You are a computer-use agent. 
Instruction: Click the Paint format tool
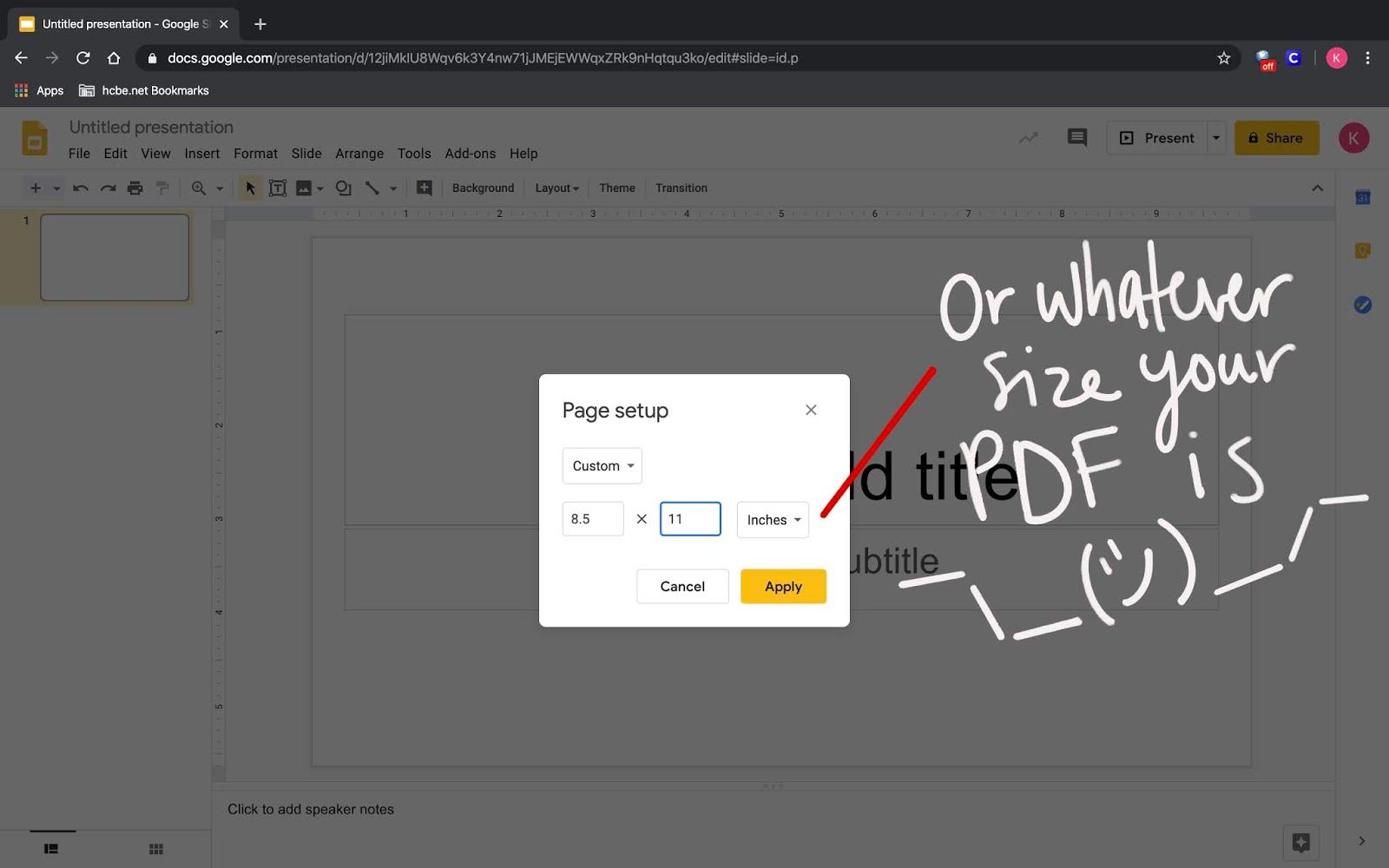pos(161,187)
